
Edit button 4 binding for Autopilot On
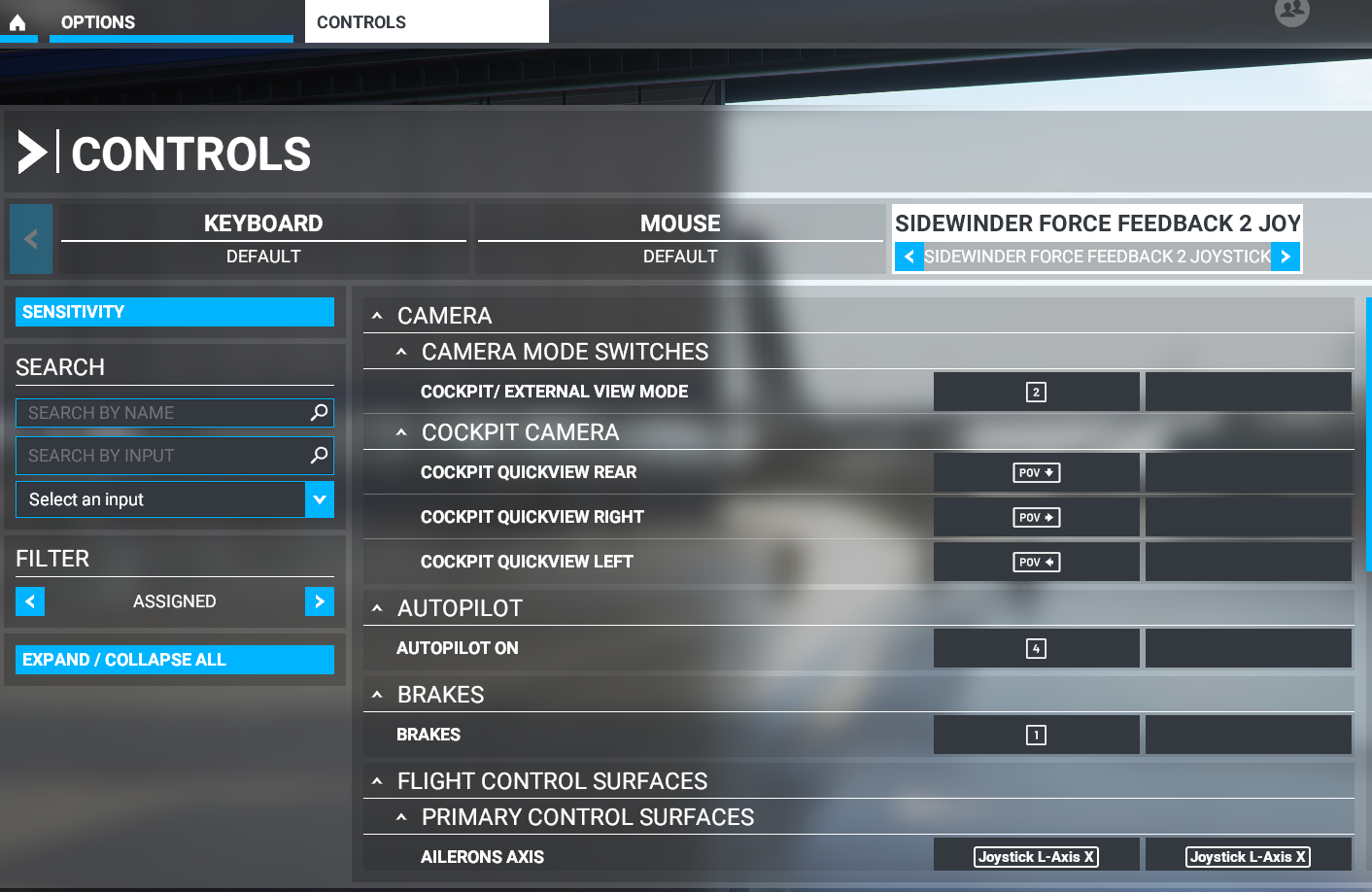tap(1036, 648)
